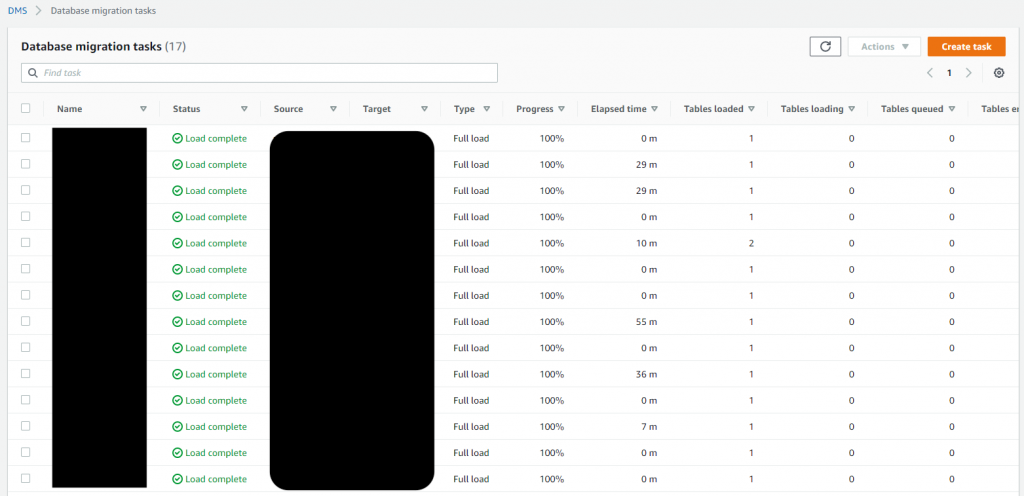The height and width of the screenshot is (496, 1024).
Task: Click the magnifier icon in Find task
Action: [x=33, y=73]
